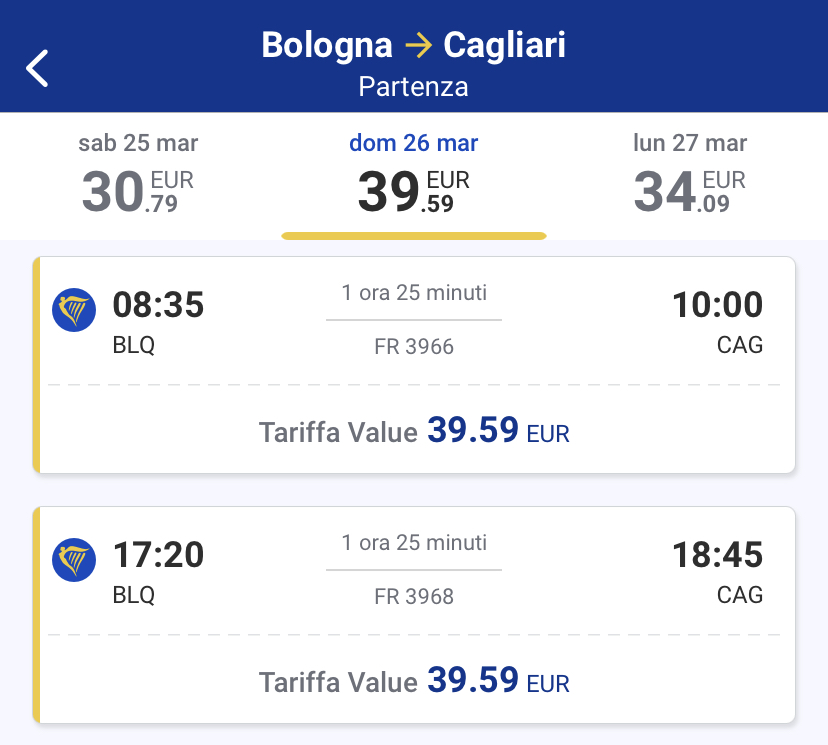Tap the Partenza subtitle in the header
This screenshot has height=745, width=828.
pos(414,86)
